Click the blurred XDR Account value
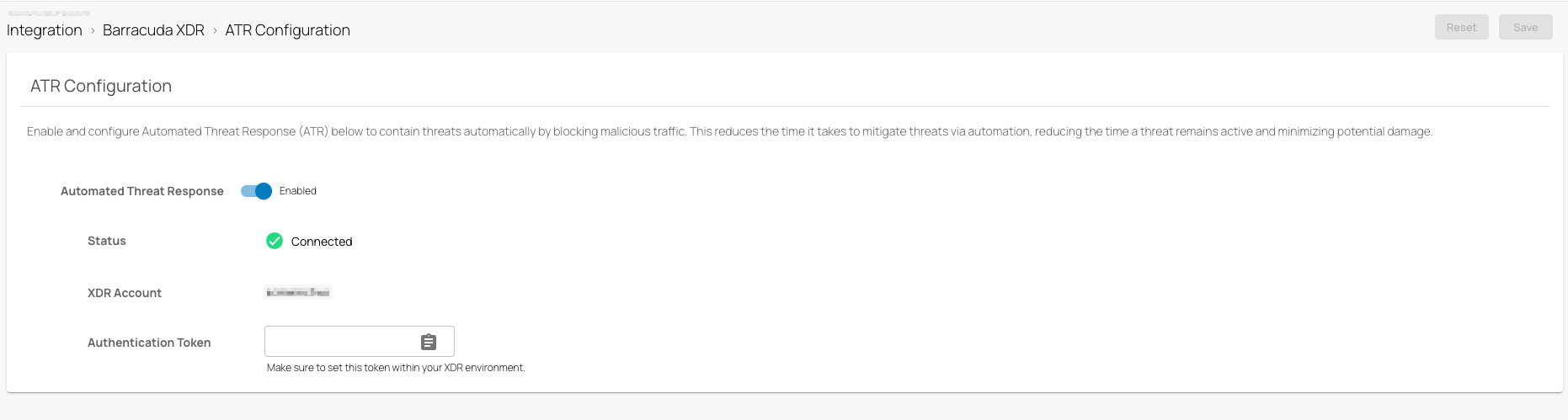The width and height of the screenshot is (1568, 420). pos(298,292)
